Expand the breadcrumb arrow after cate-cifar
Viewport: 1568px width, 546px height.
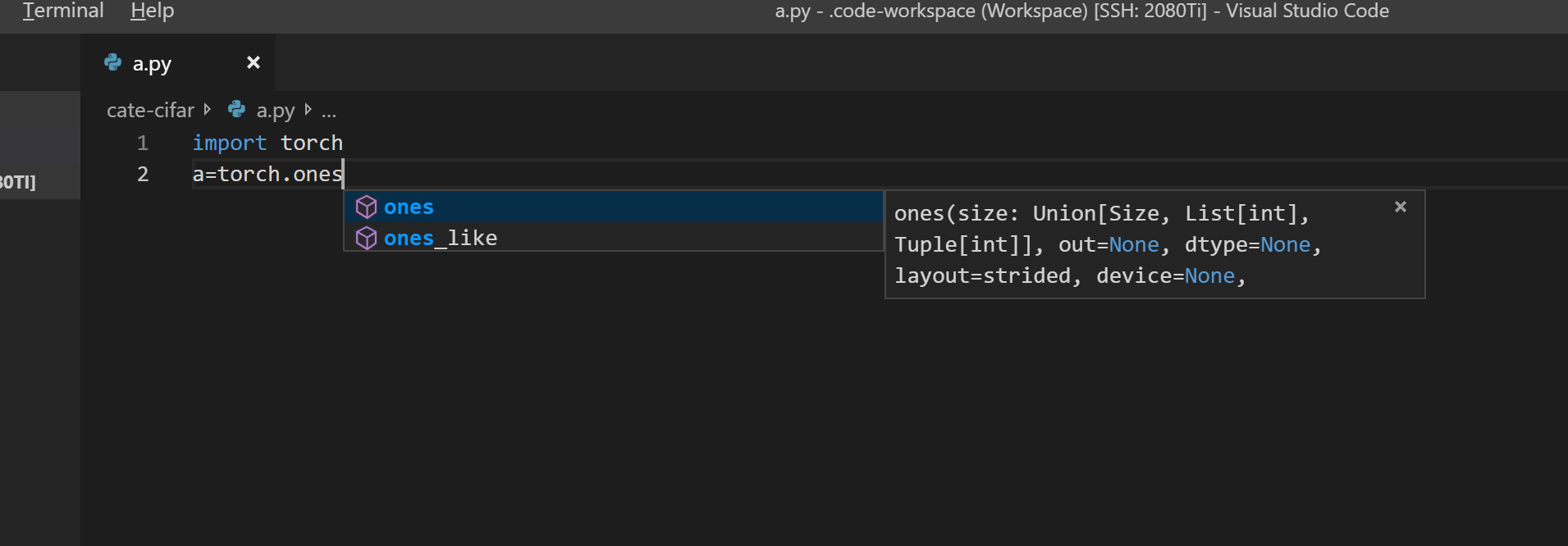point(208,109)
